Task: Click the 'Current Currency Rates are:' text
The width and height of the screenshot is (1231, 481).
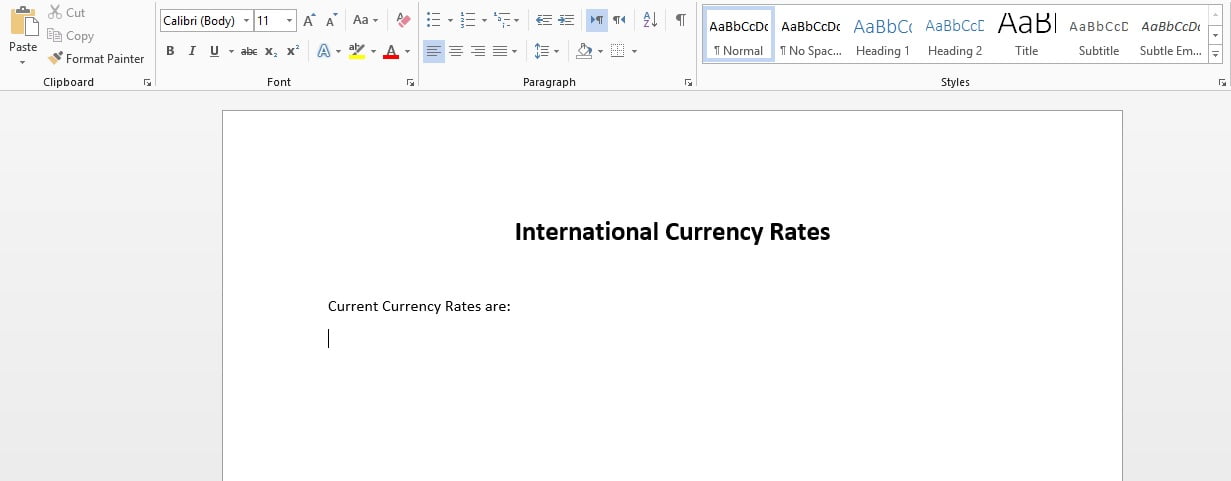Action: coord(419,306)
